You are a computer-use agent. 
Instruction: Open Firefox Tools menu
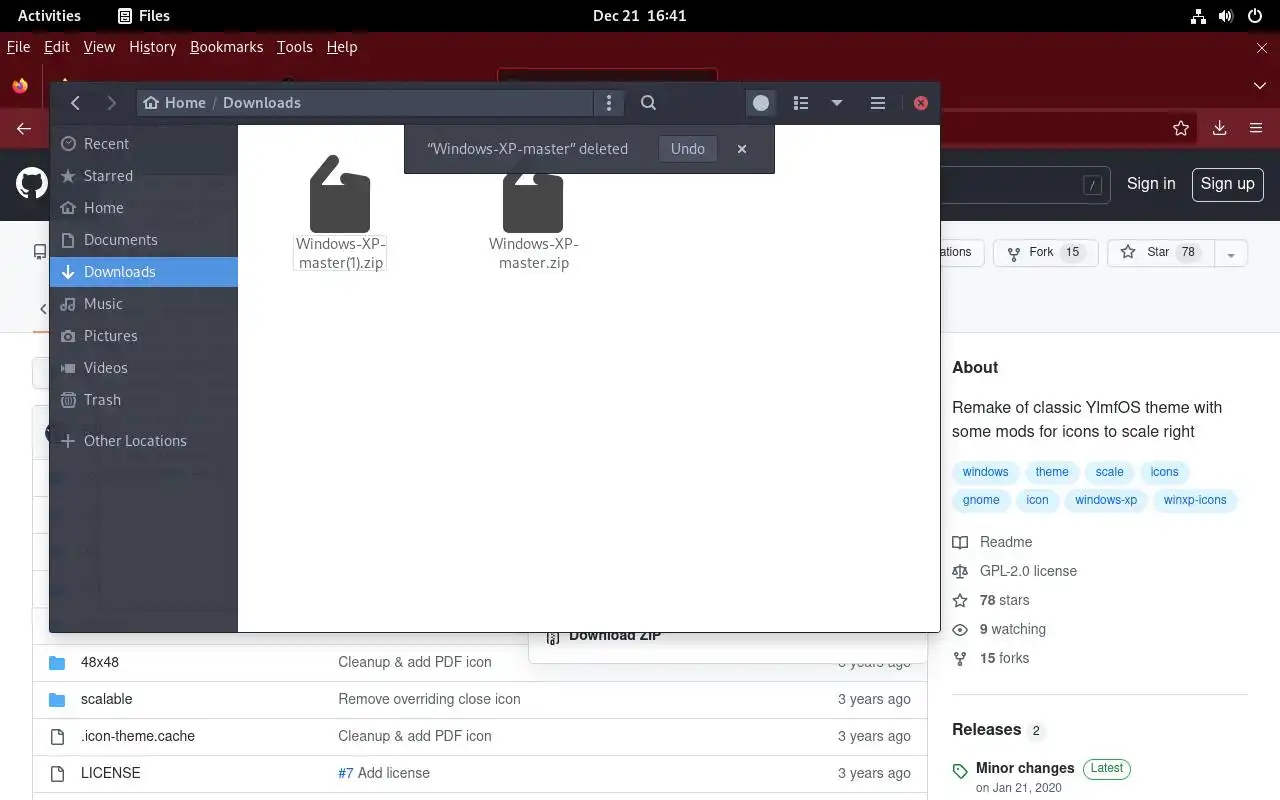295,47
